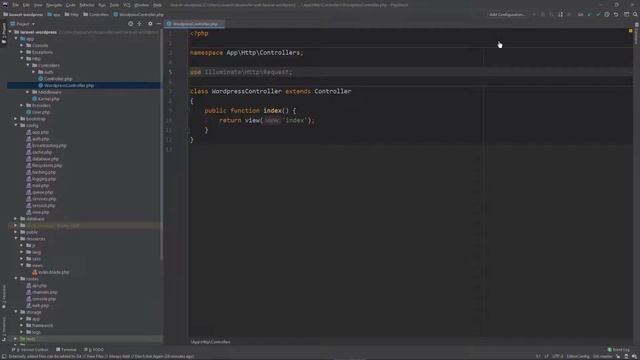Screen dimensions: 640x360
Task: Expand the Providers folder
Action: [x=22, y=105]
